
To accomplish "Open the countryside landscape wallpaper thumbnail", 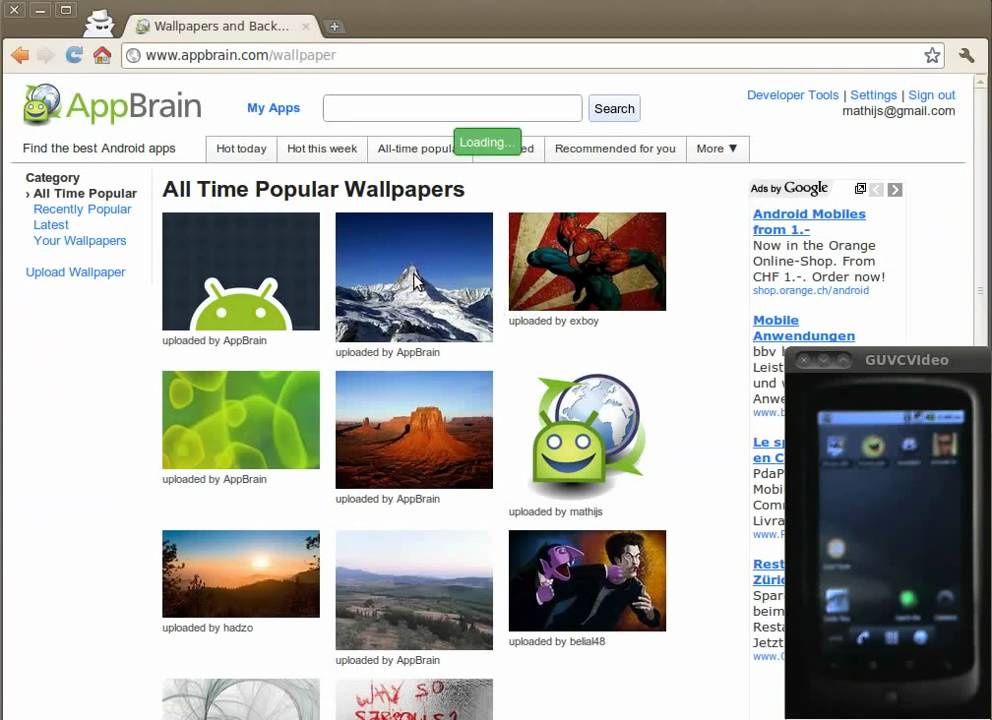I will coord(414,590).
